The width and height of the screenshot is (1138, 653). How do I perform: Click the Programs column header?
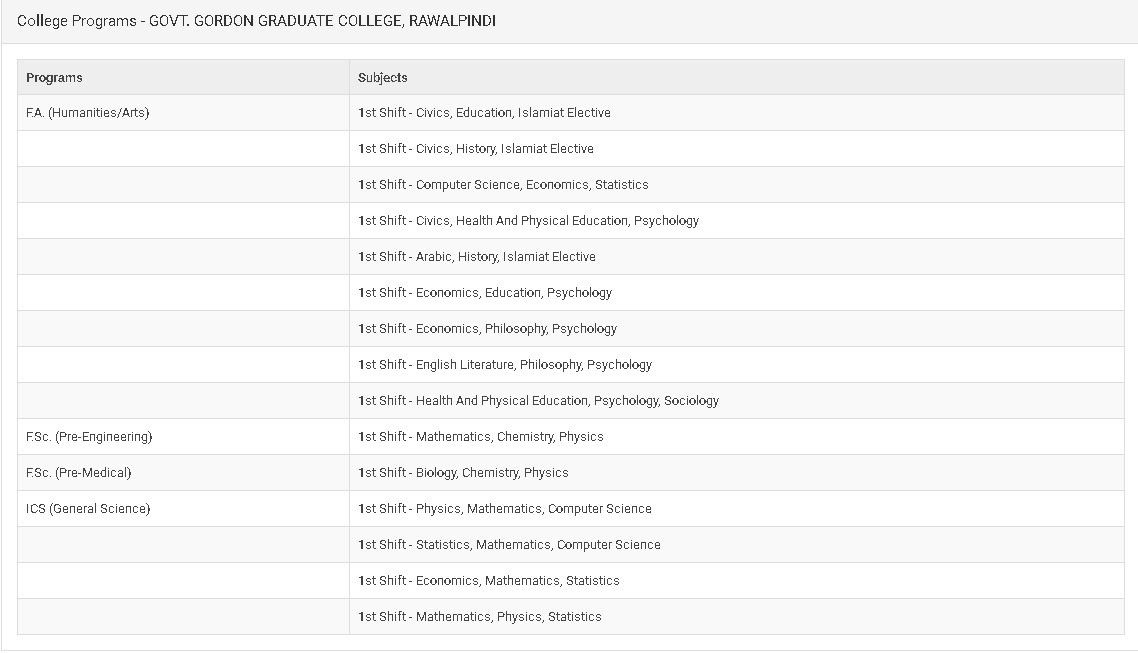click(x=54, y=77)
